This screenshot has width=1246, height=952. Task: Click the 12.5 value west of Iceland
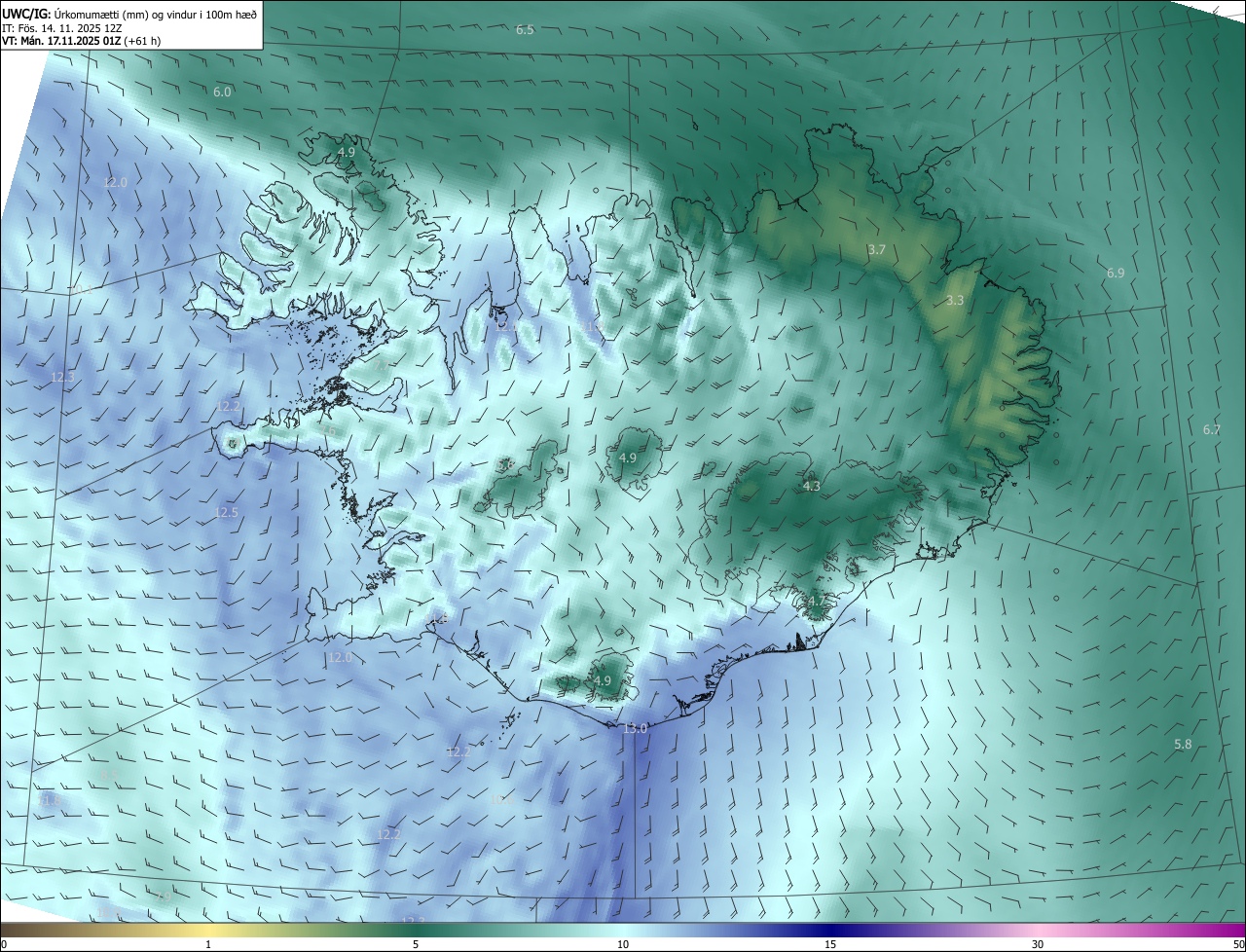pos(226,512)
